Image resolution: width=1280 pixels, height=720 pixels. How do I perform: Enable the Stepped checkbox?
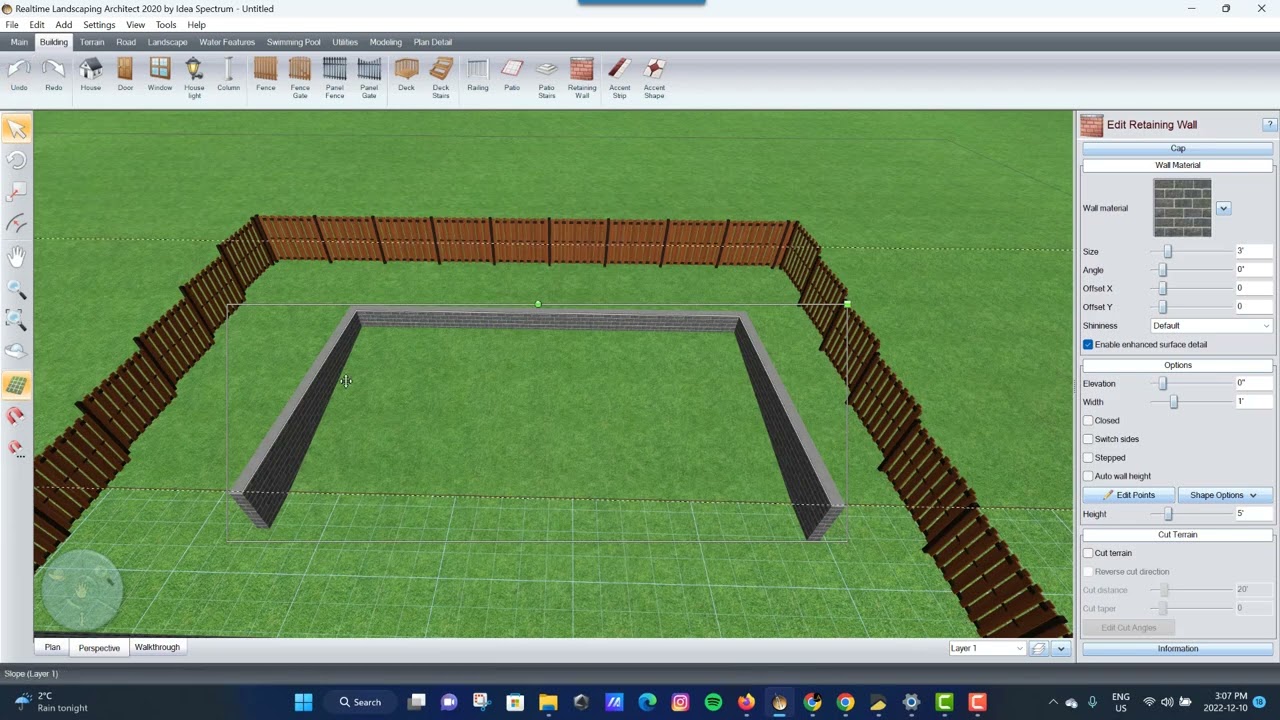(x=1088, y=458)
